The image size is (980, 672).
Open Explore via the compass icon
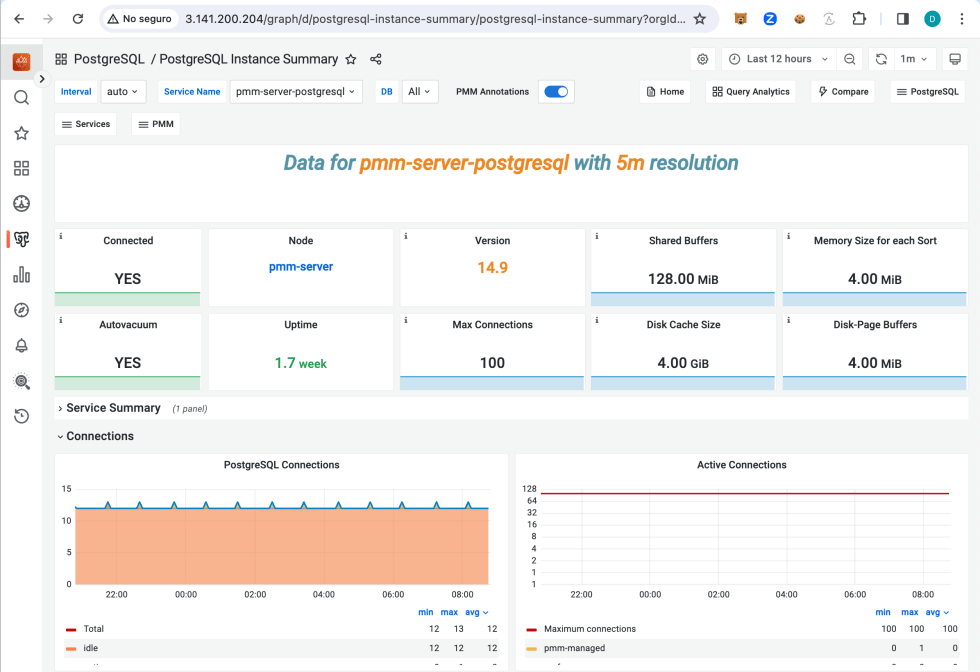[x=21, y=309]
